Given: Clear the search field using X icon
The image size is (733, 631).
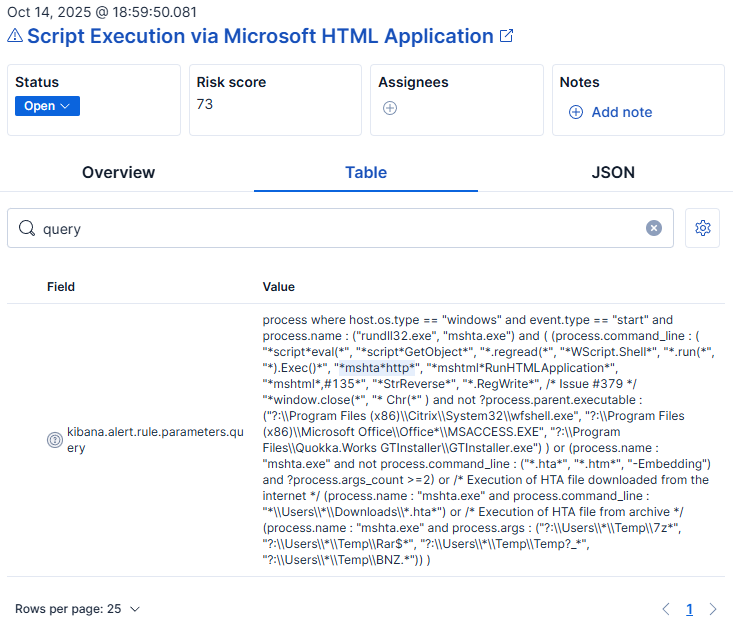Looking at the screenshot, I should coord(654,228).
